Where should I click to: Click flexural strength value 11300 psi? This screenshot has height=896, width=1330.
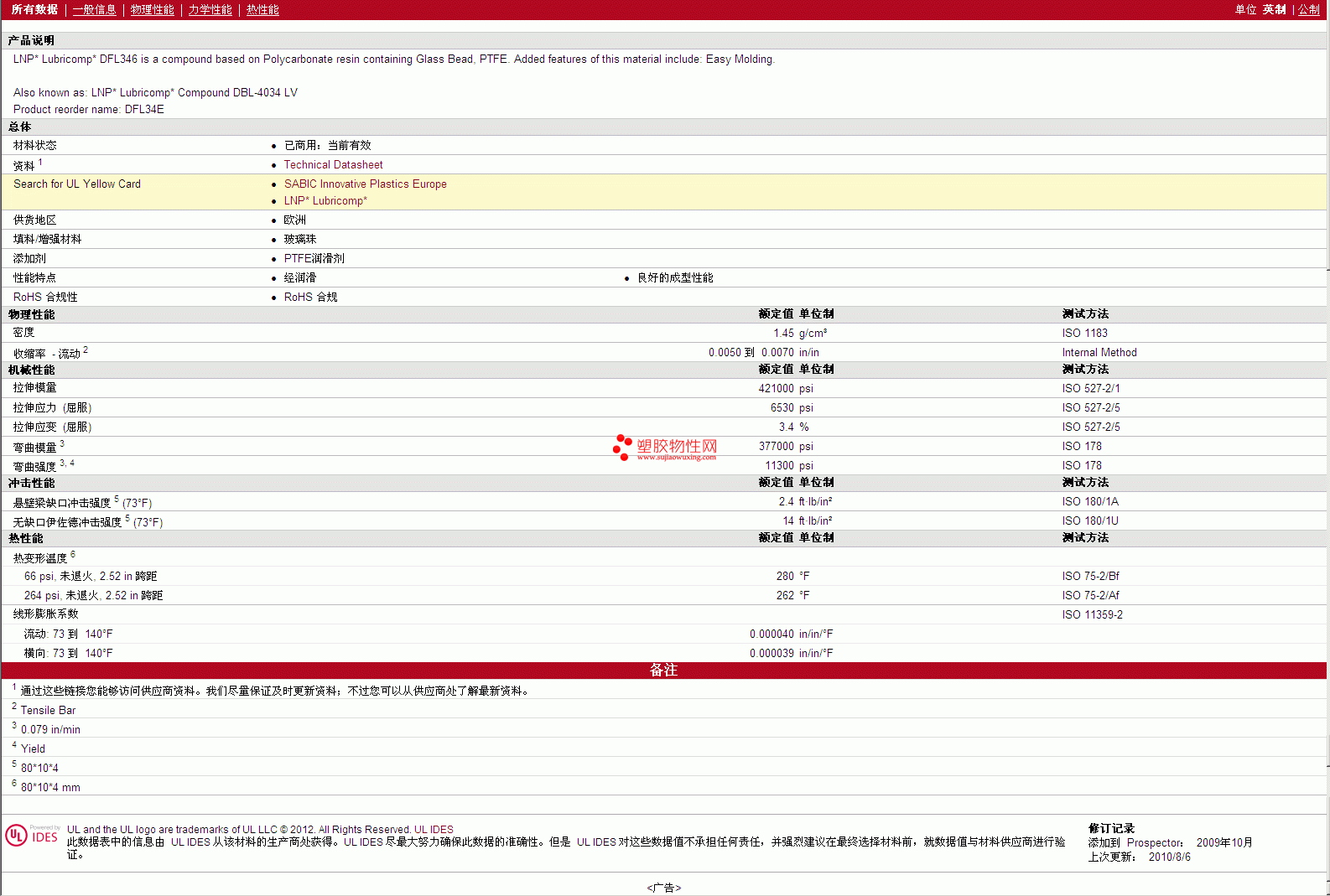tap(789, 466)
